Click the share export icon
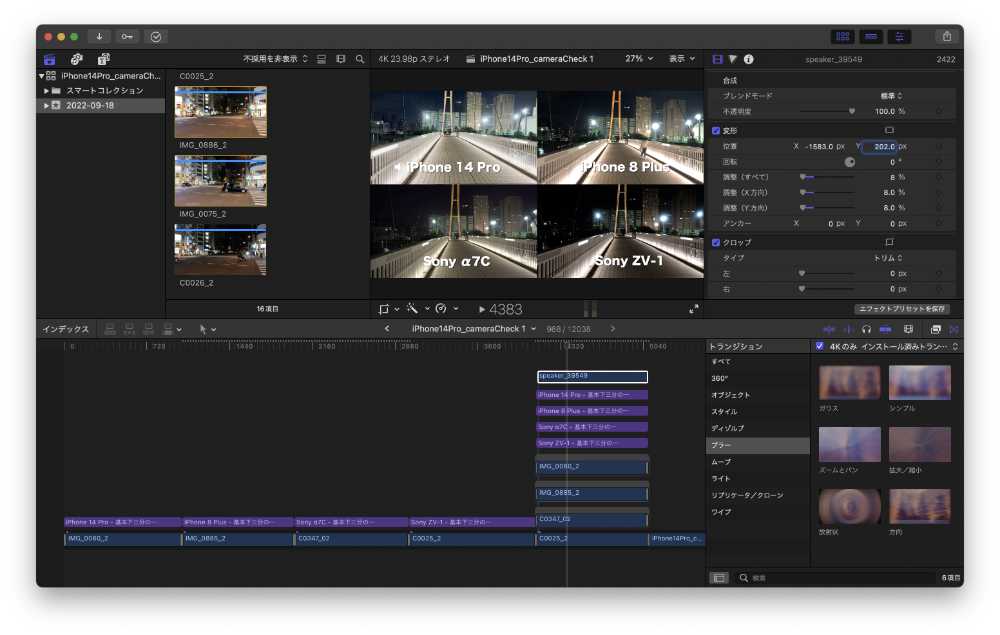The height and width of the screenshot is (635, 1000). pyautogui.click(x=947, y=37)
